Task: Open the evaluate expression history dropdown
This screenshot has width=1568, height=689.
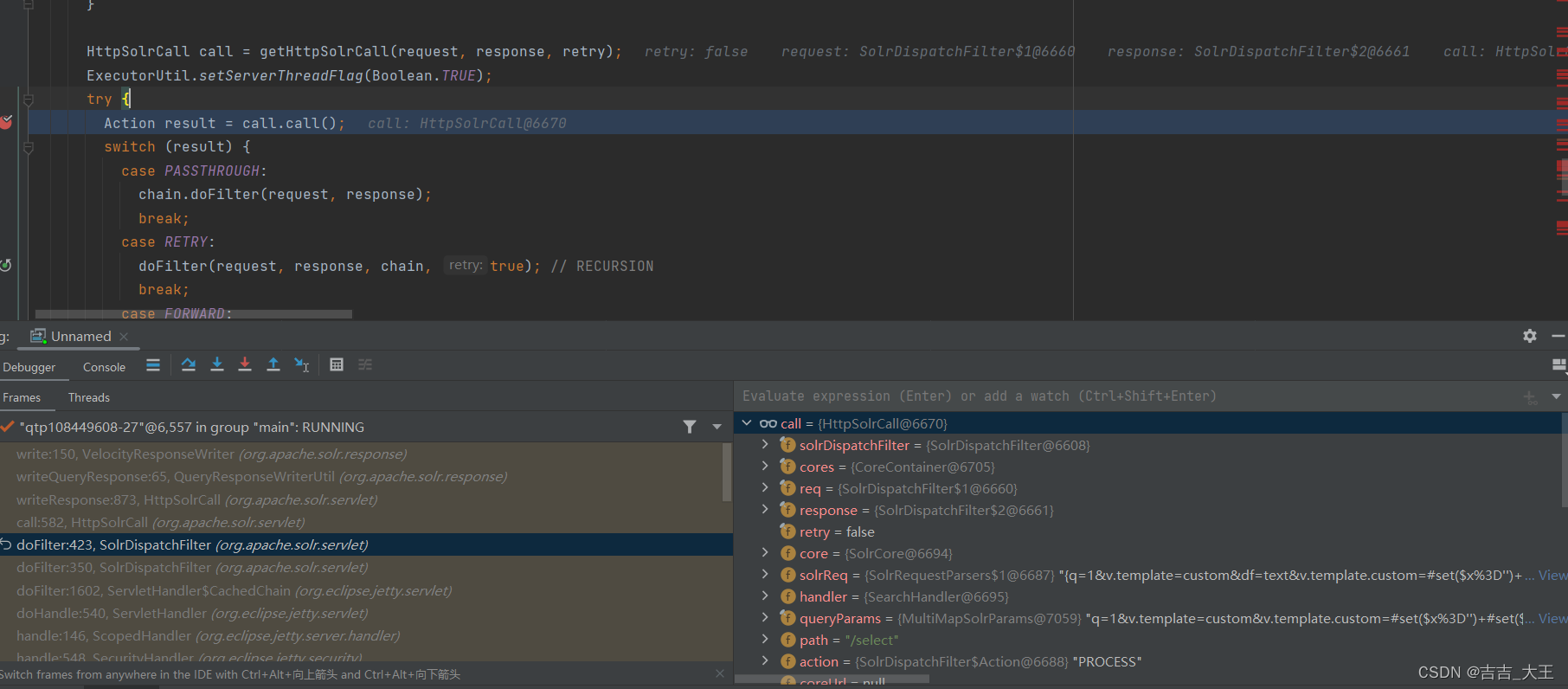Action: coord(1556,396)
